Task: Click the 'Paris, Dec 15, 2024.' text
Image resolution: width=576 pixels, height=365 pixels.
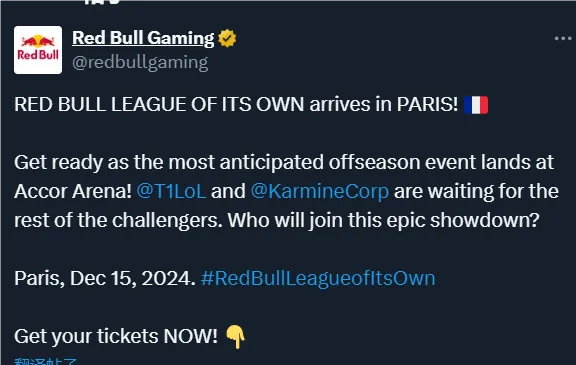Action: pyautogui.click(x=105, y=278)
